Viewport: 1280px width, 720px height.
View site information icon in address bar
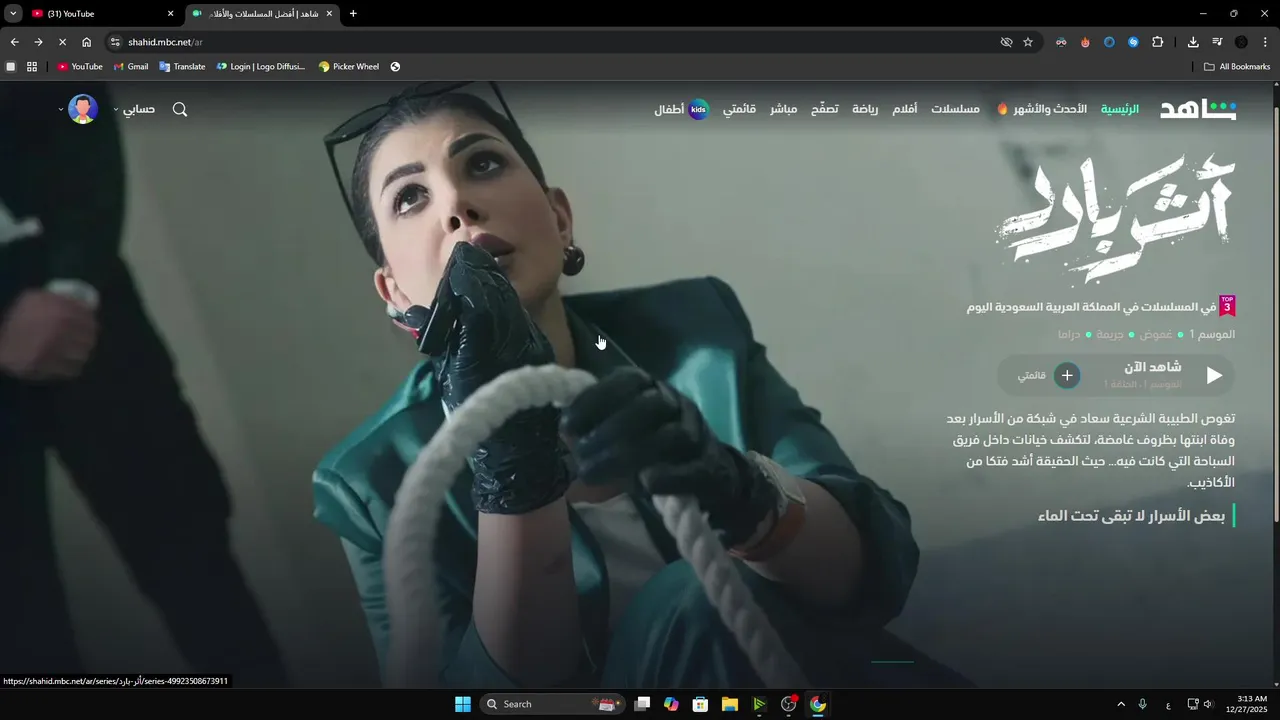115,42
